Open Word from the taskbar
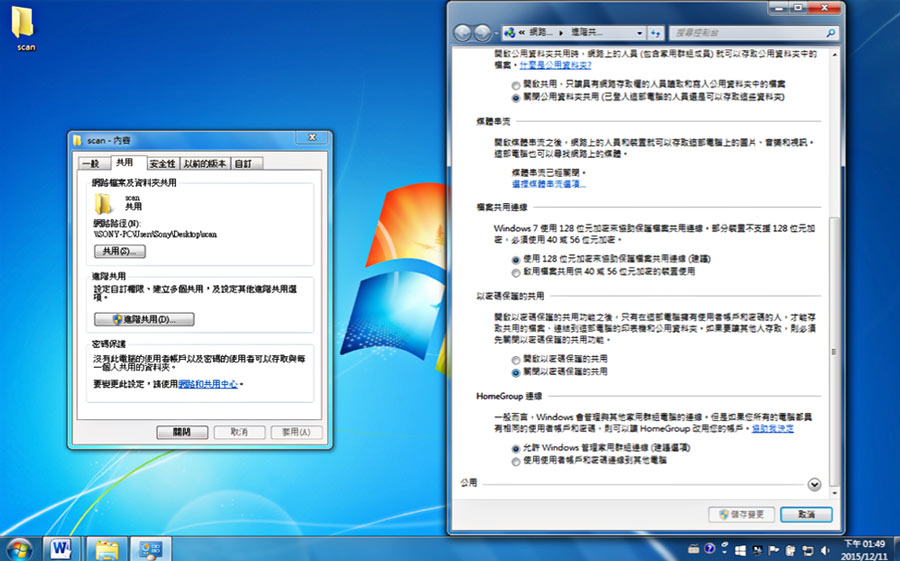Image resolution: width=900 pixels, height=561 pixels. click(x=61, y=549)
